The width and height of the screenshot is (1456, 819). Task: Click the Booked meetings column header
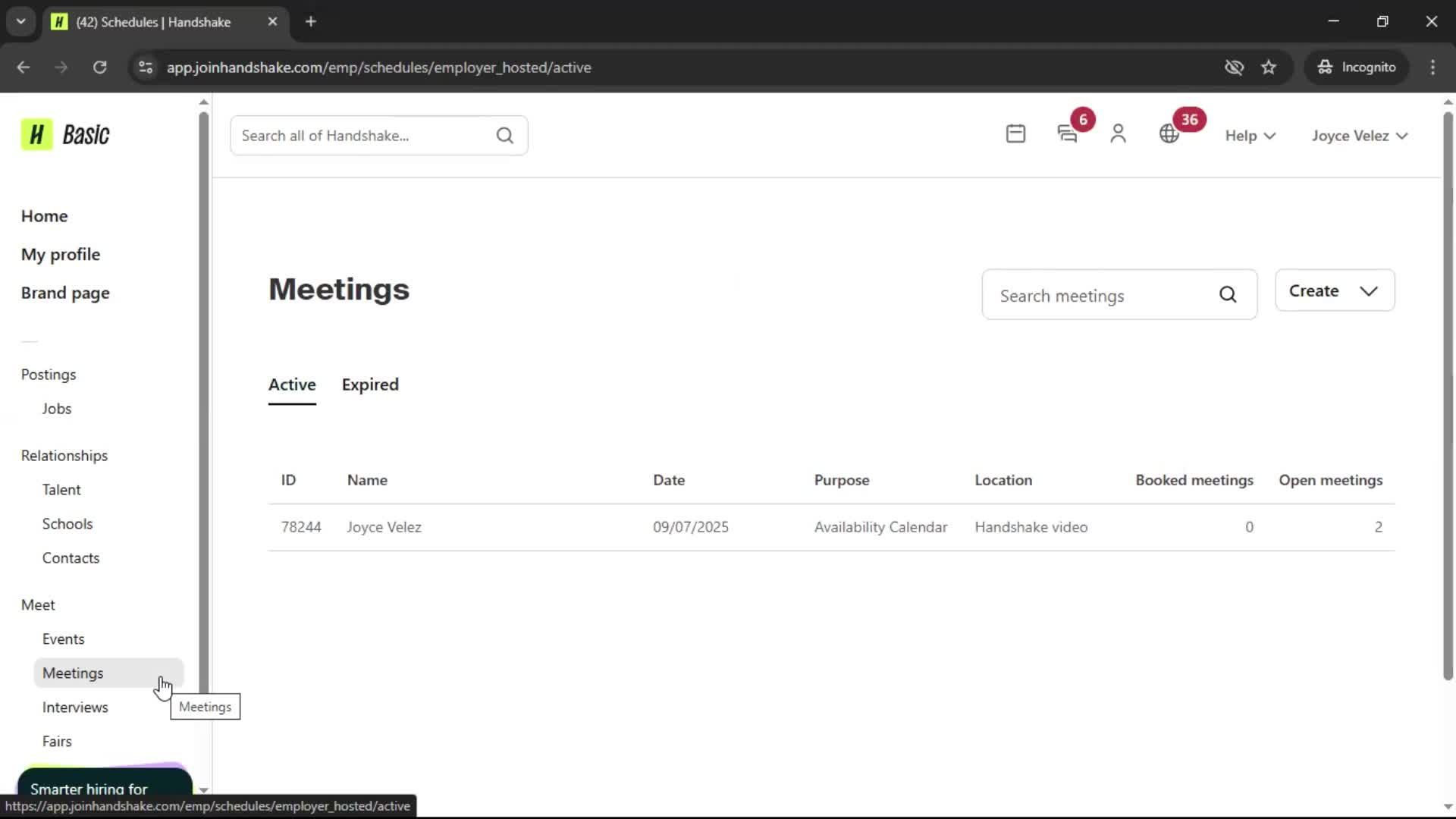click(1194, 480)
